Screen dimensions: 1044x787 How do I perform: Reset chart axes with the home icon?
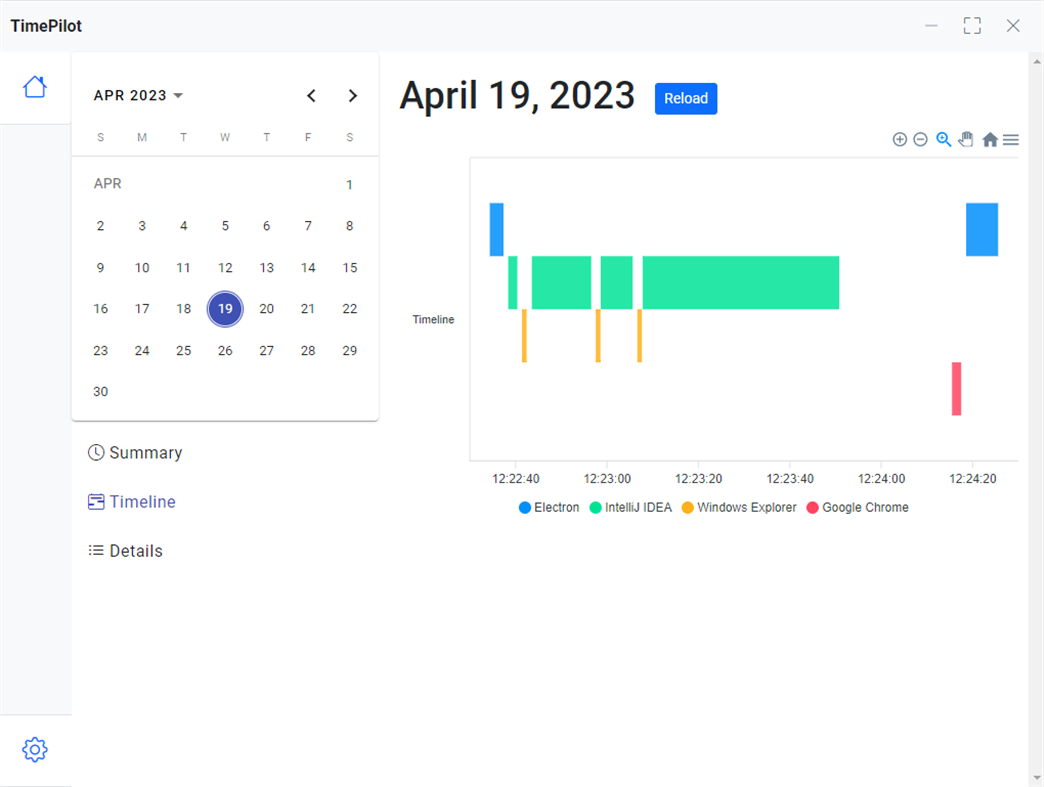tap(989, 139)
